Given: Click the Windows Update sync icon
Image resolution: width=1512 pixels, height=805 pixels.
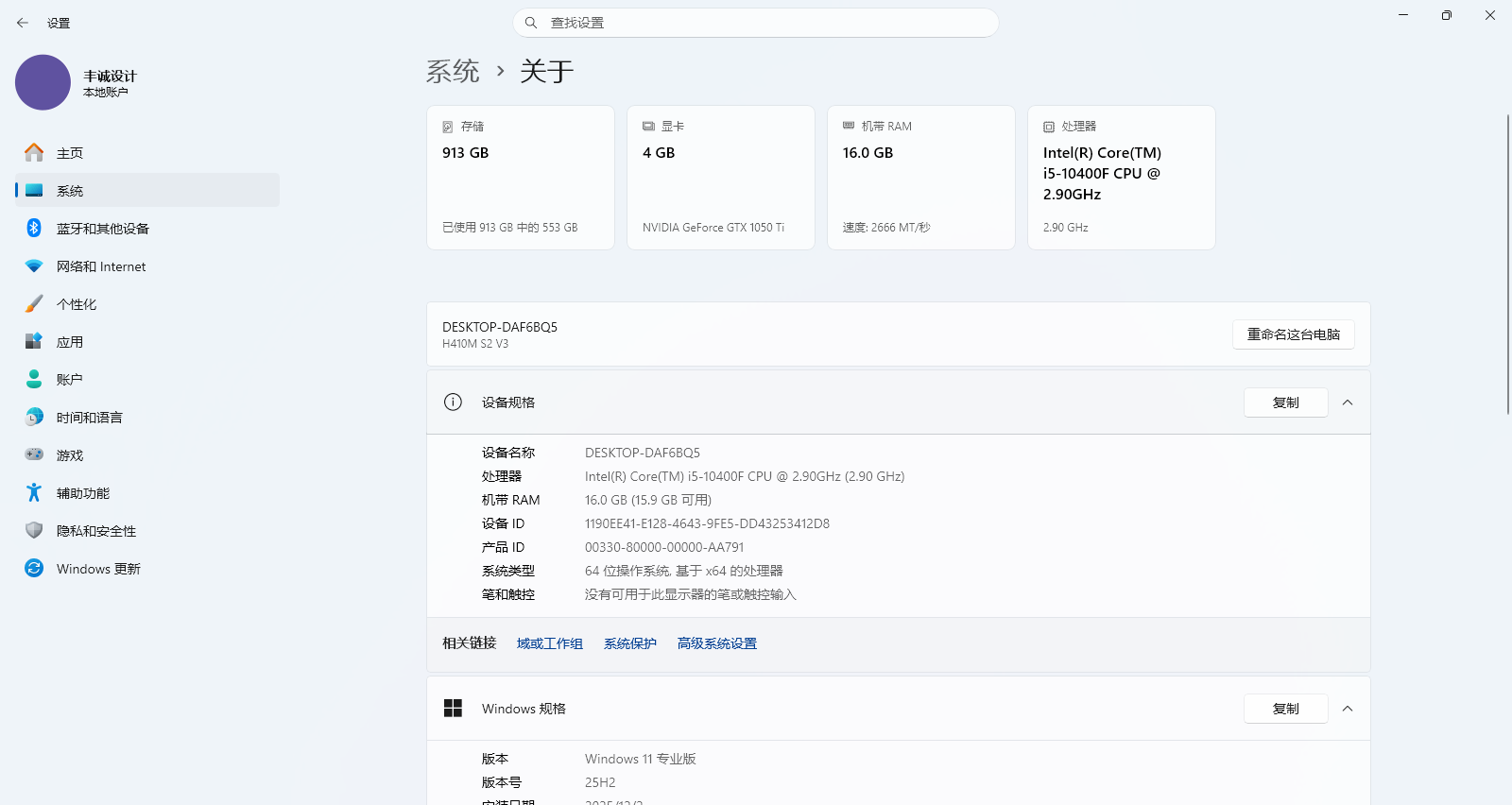Looking at the screenshot, I should [34, 568].
